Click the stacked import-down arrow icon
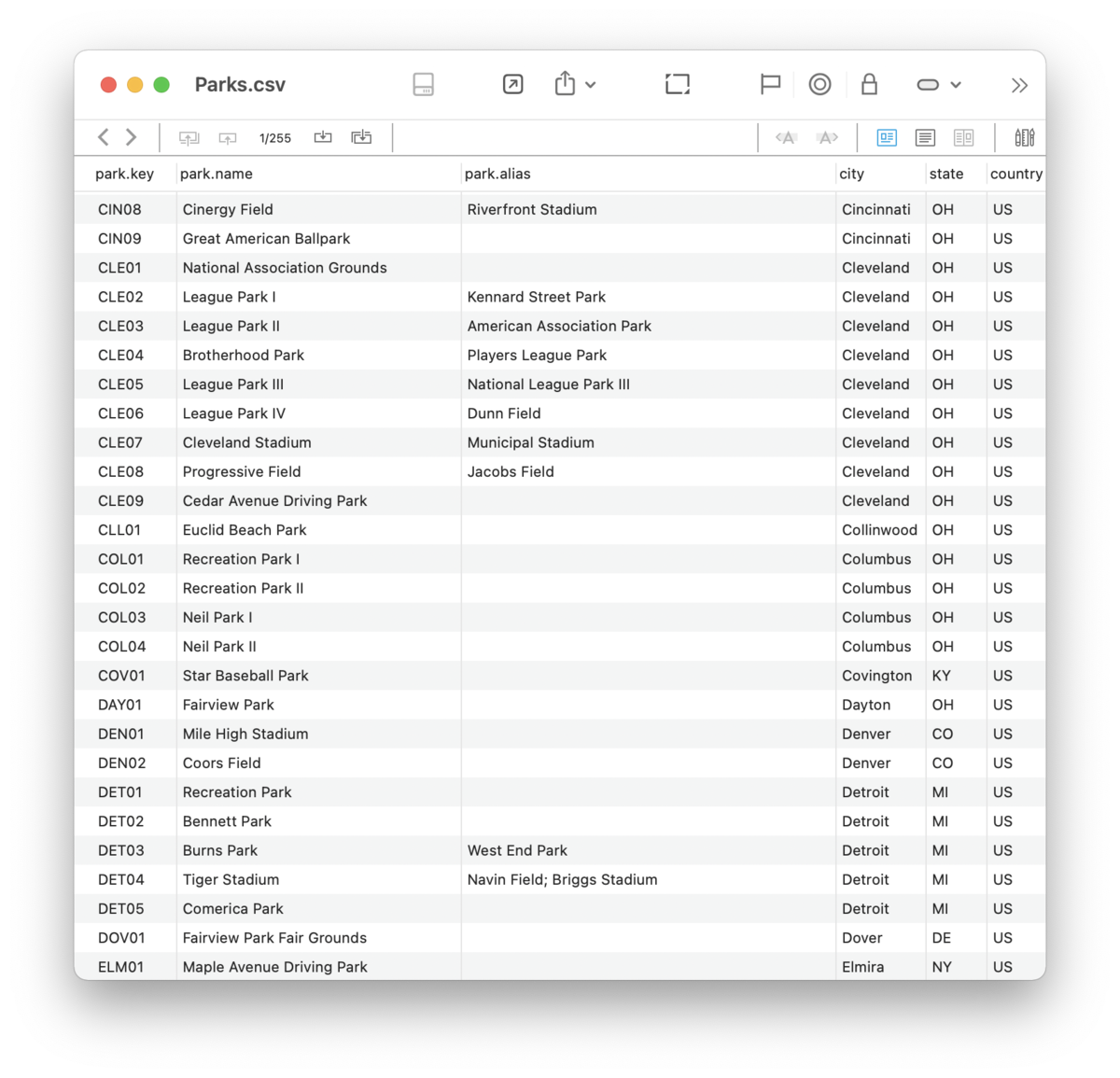 pyautogui.click(x=361, y=137)
